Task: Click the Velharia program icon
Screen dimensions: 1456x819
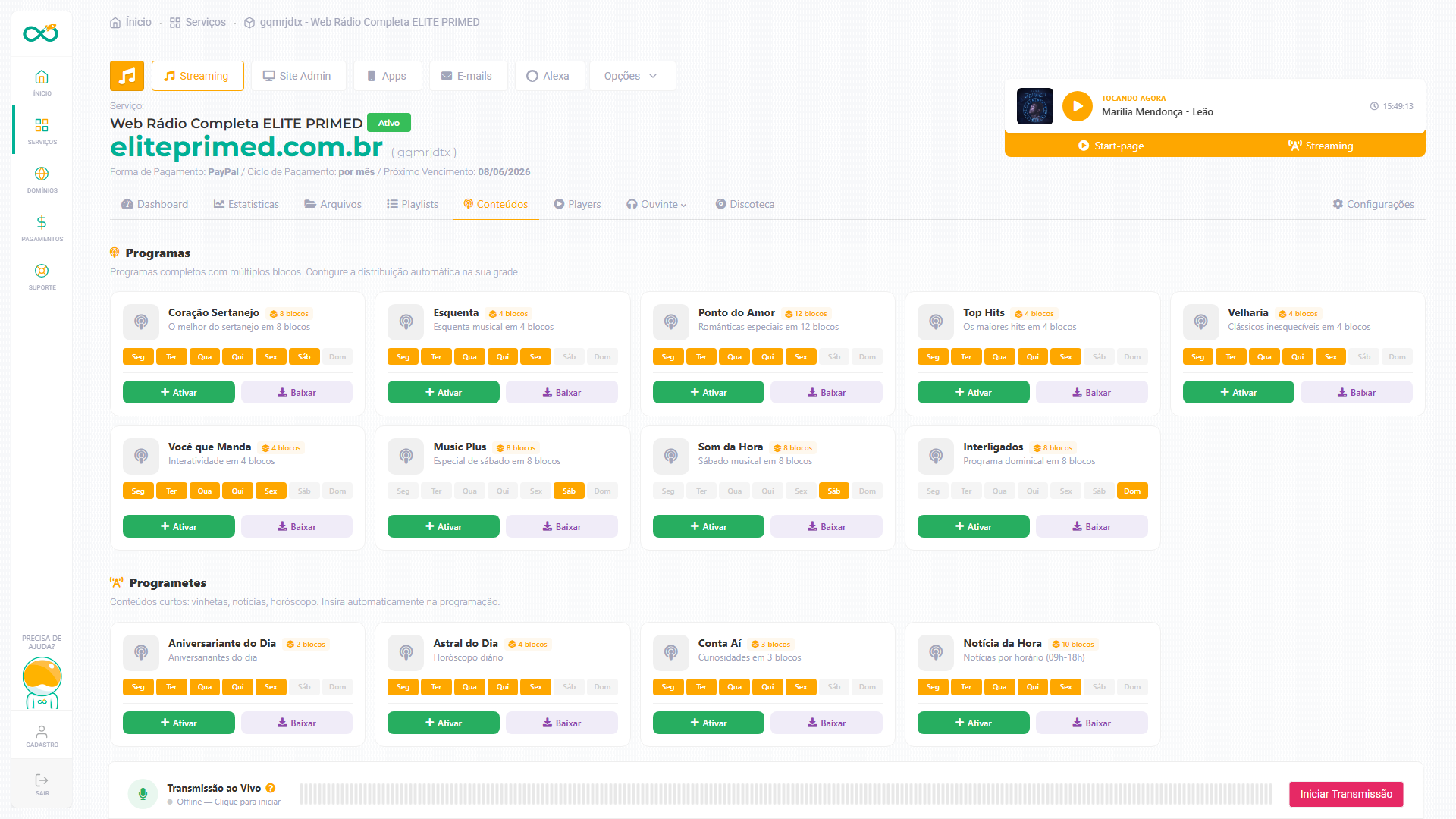Action: 1201,322
